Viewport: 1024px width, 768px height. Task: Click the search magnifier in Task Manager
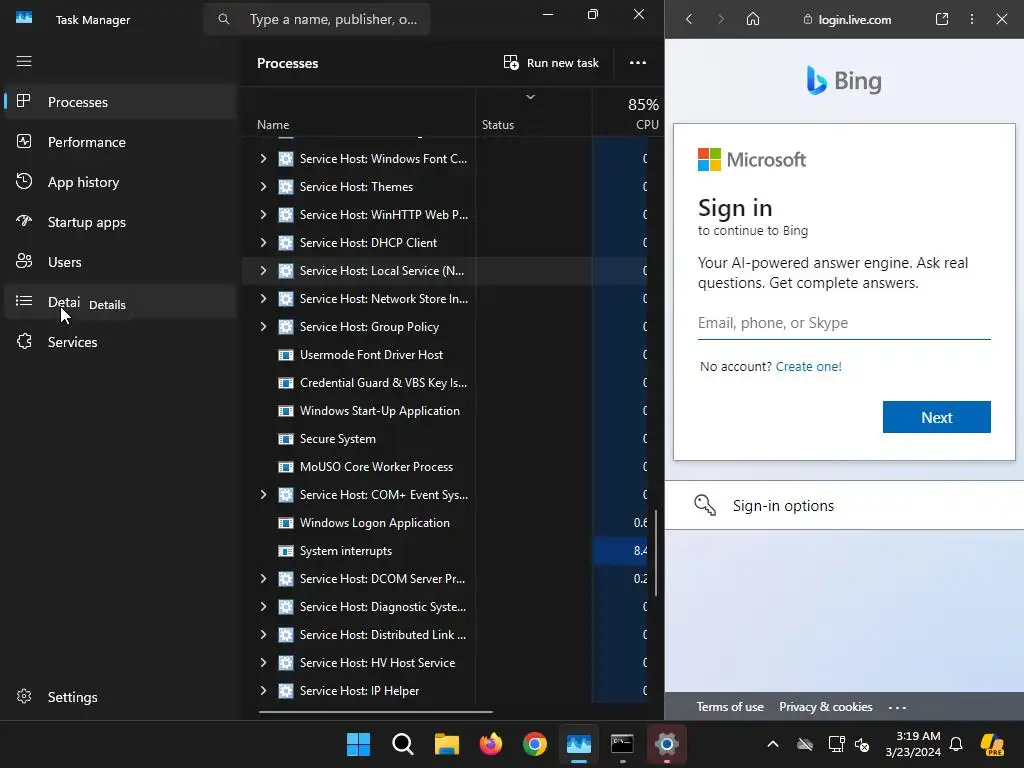coord(223,19)
